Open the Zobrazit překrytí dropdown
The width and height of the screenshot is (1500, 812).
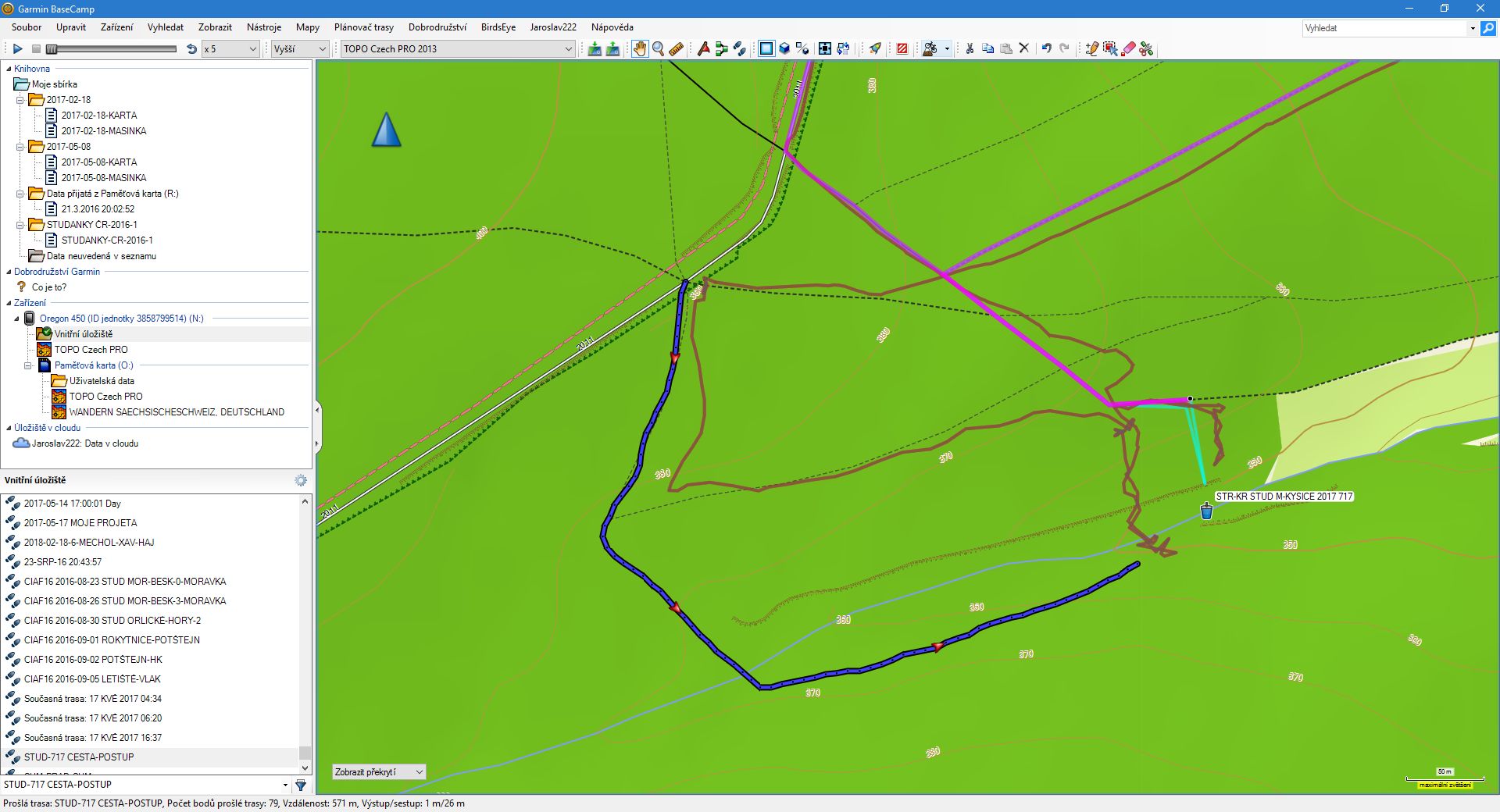[378, 772]
